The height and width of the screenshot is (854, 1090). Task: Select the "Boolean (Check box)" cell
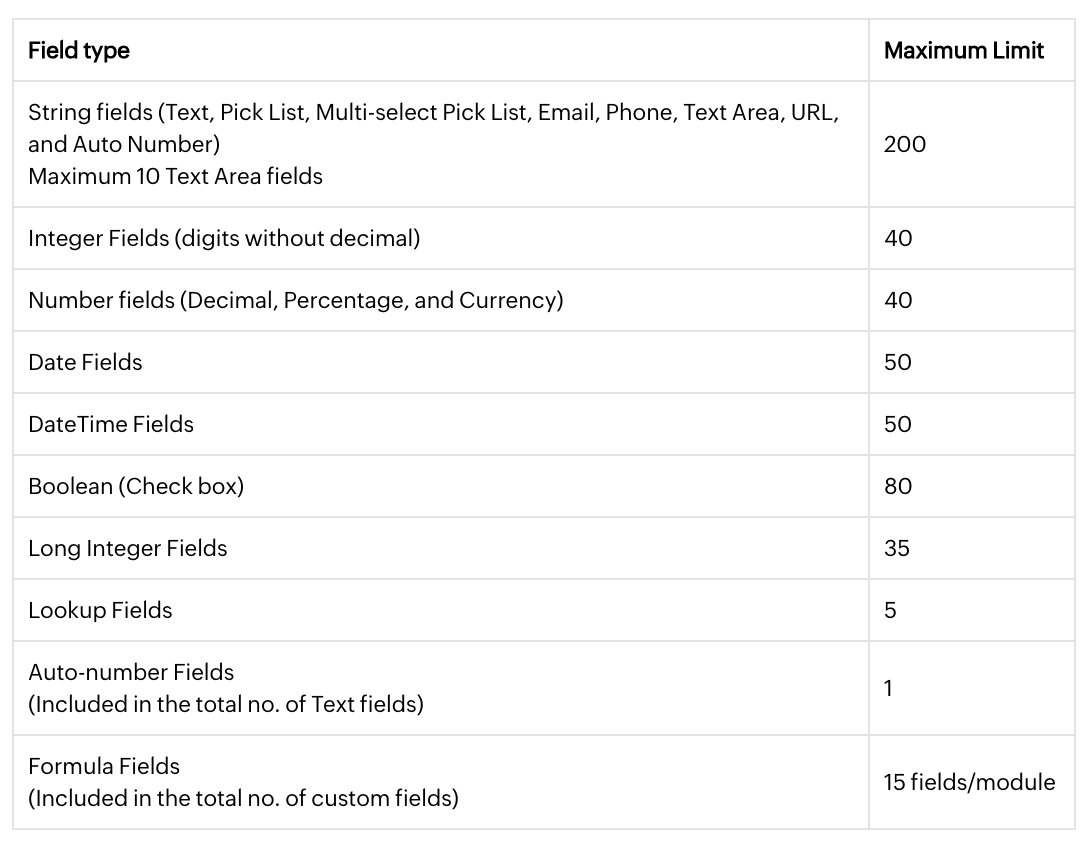coord(136,486)
